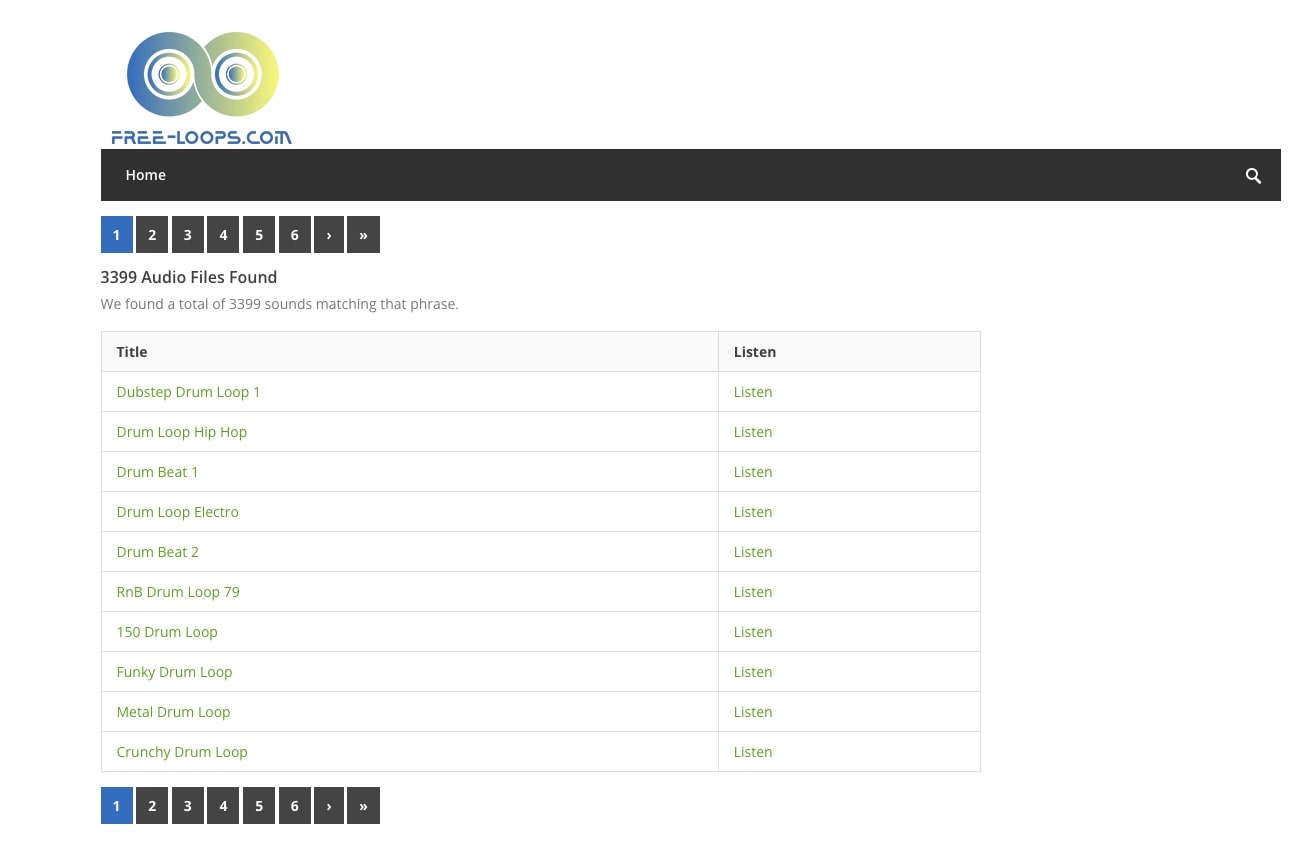Open the Crunchy Drum Loop link

point(181,752)
